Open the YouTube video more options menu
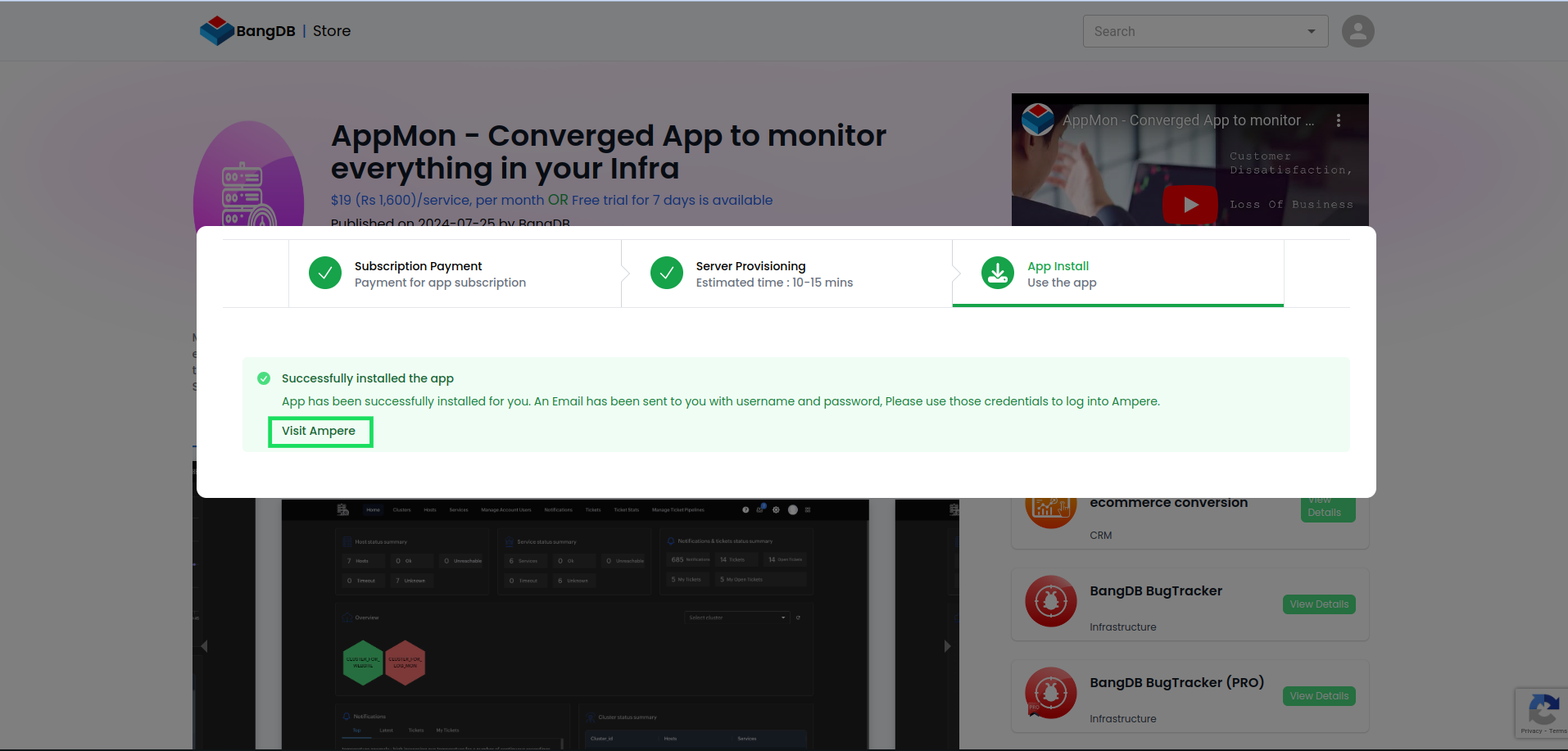1568x751 pixels. click(x=1339, y=120)
